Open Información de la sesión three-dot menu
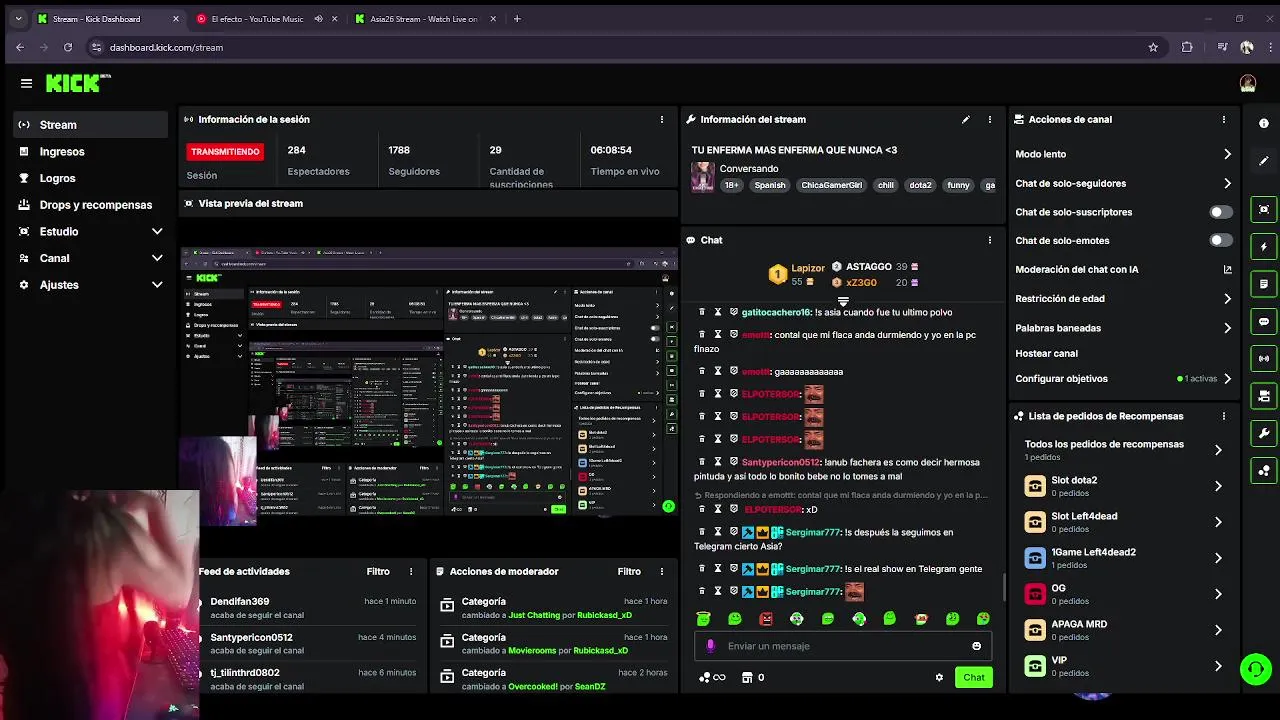Screen dimensions: 1280x720 coord(661,119)
